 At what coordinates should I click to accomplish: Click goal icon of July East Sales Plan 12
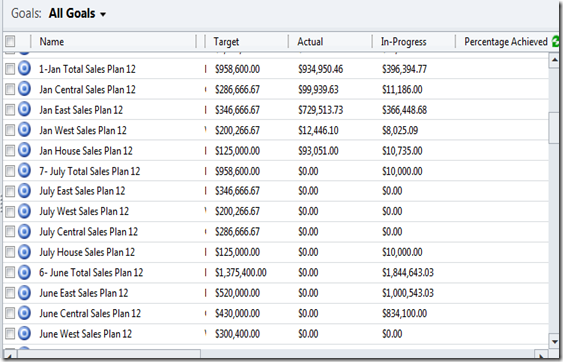pyautogui.click(x=24, y=191)
